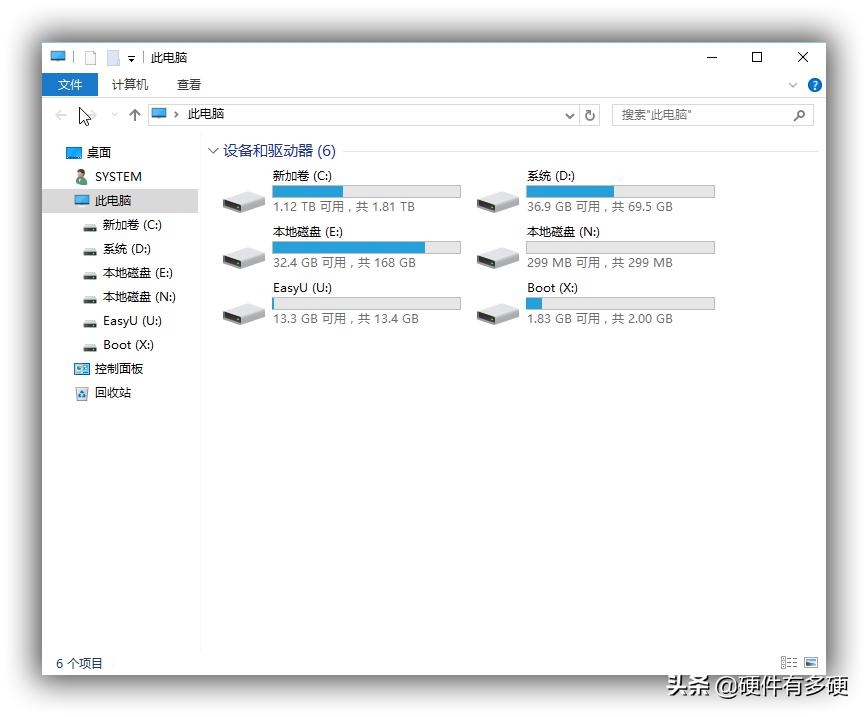Viewport: 868px width, 717px height.
Task: Collapse the 设备和驱动器 section
Action: point(213,150)
